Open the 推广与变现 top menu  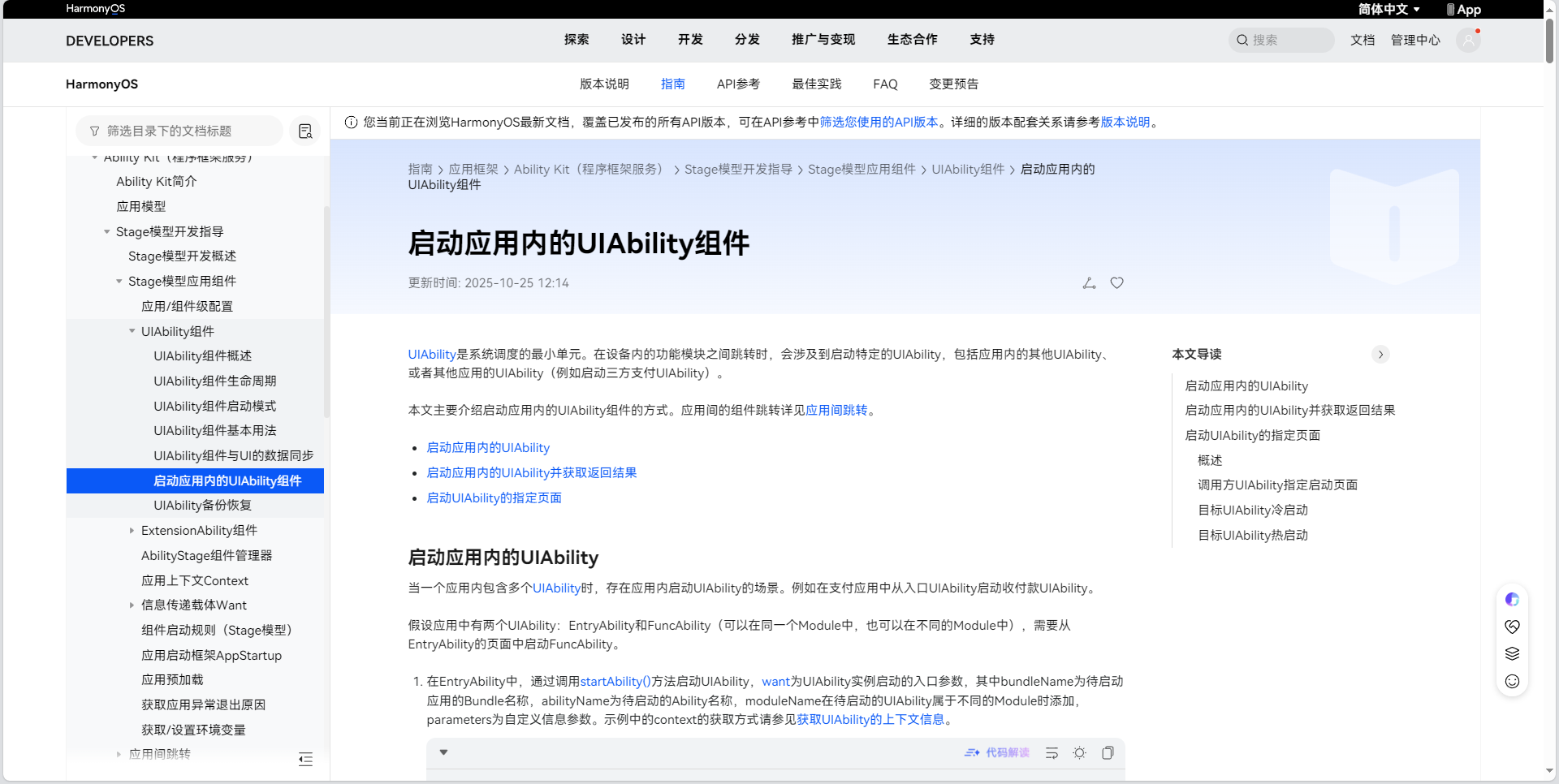pyautogui.click(x=823, y=40)
